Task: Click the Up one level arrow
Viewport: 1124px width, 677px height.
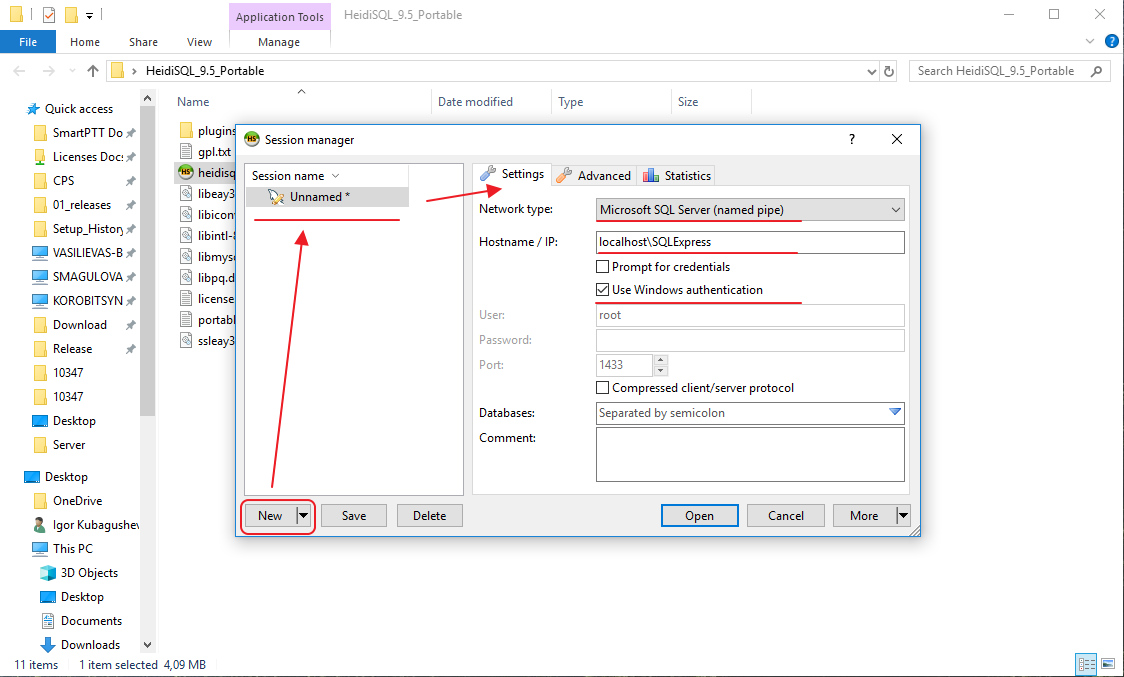Action: (x=92, y=71)
